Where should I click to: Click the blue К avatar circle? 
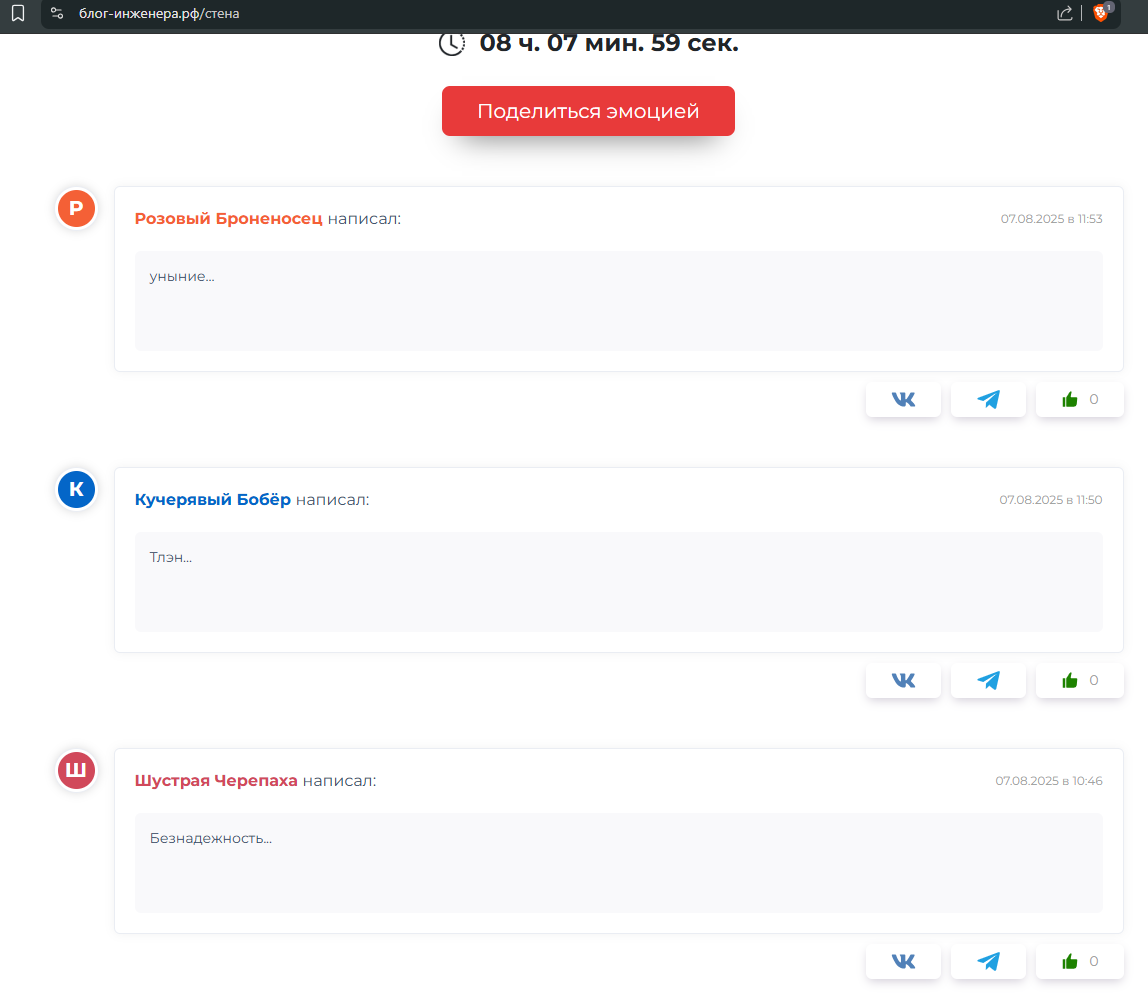[x=76, y=490]
